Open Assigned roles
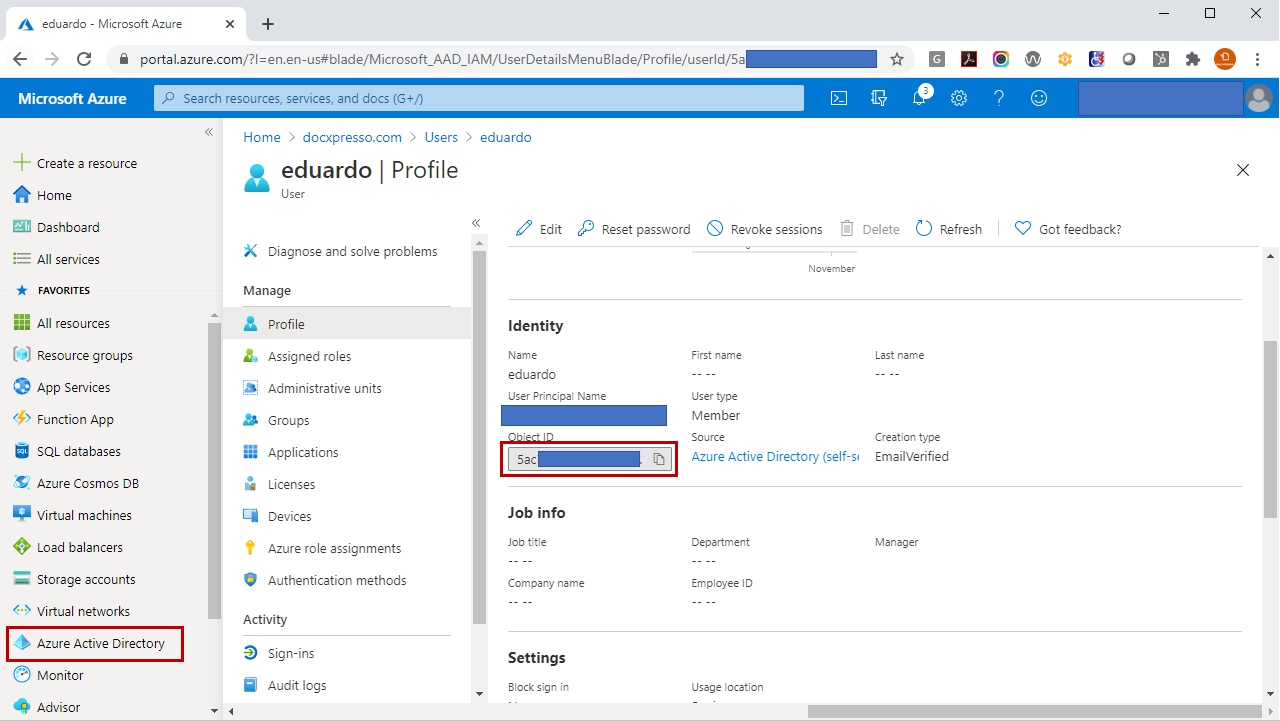1280x721 pixels. pyautogui.click(x=297, y=356)
